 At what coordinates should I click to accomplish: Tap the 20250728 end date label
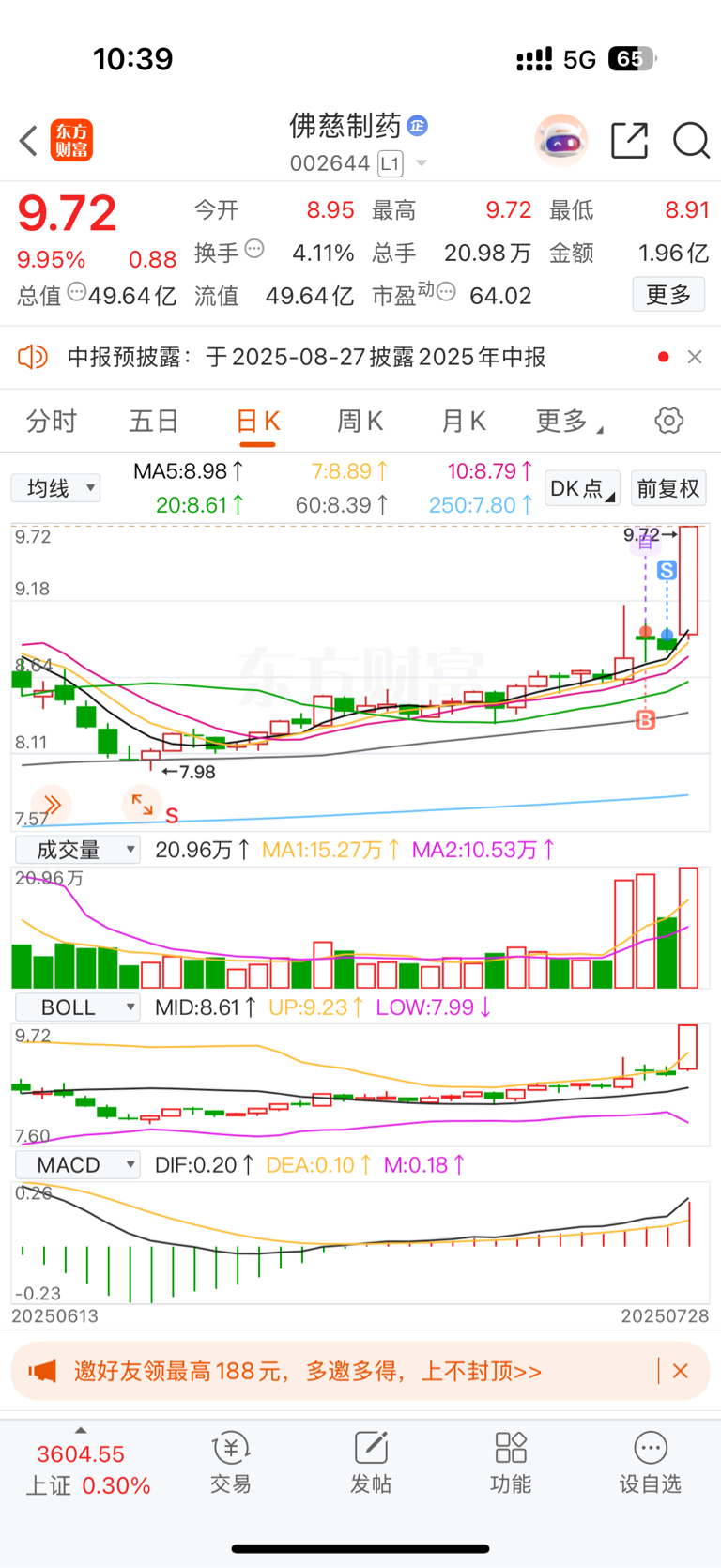click(665, 1316)
